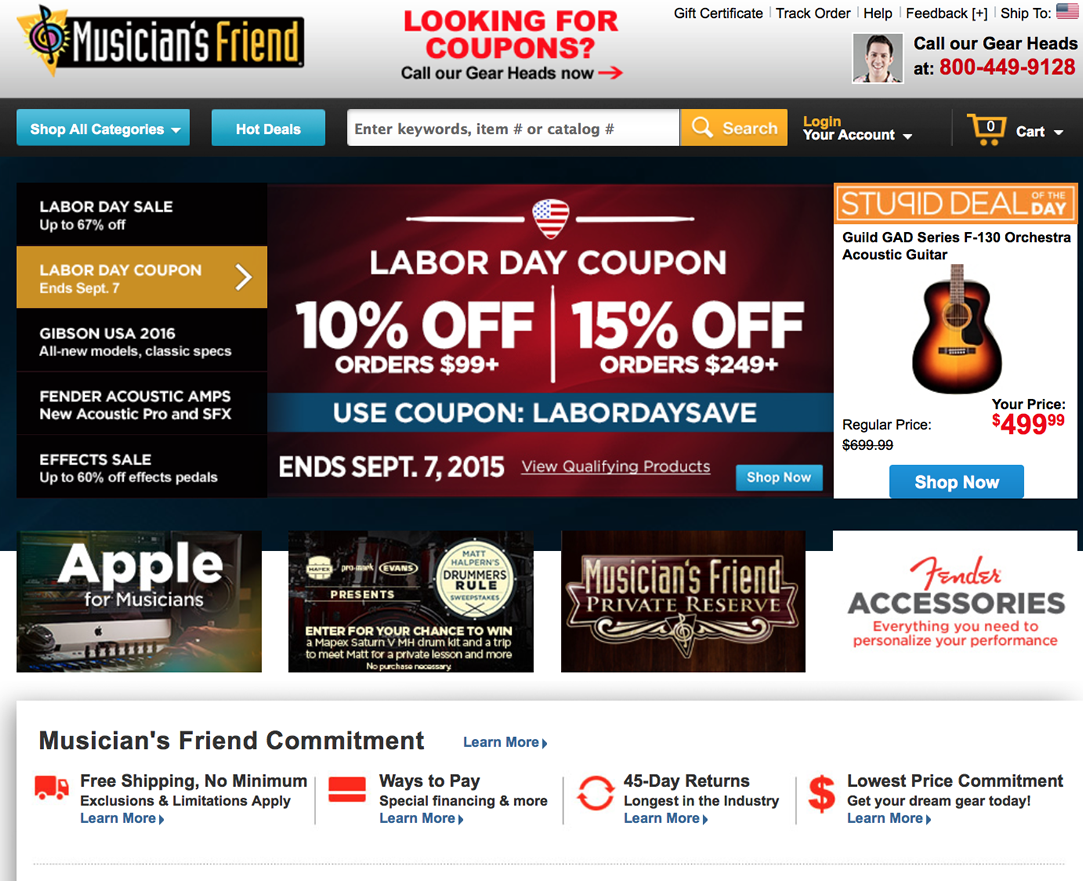Image resolution: width=1083 pixels, height=881 pixels.
Task: Open the Apple for Musicians promo thumbnail
Action: (139, 601)
